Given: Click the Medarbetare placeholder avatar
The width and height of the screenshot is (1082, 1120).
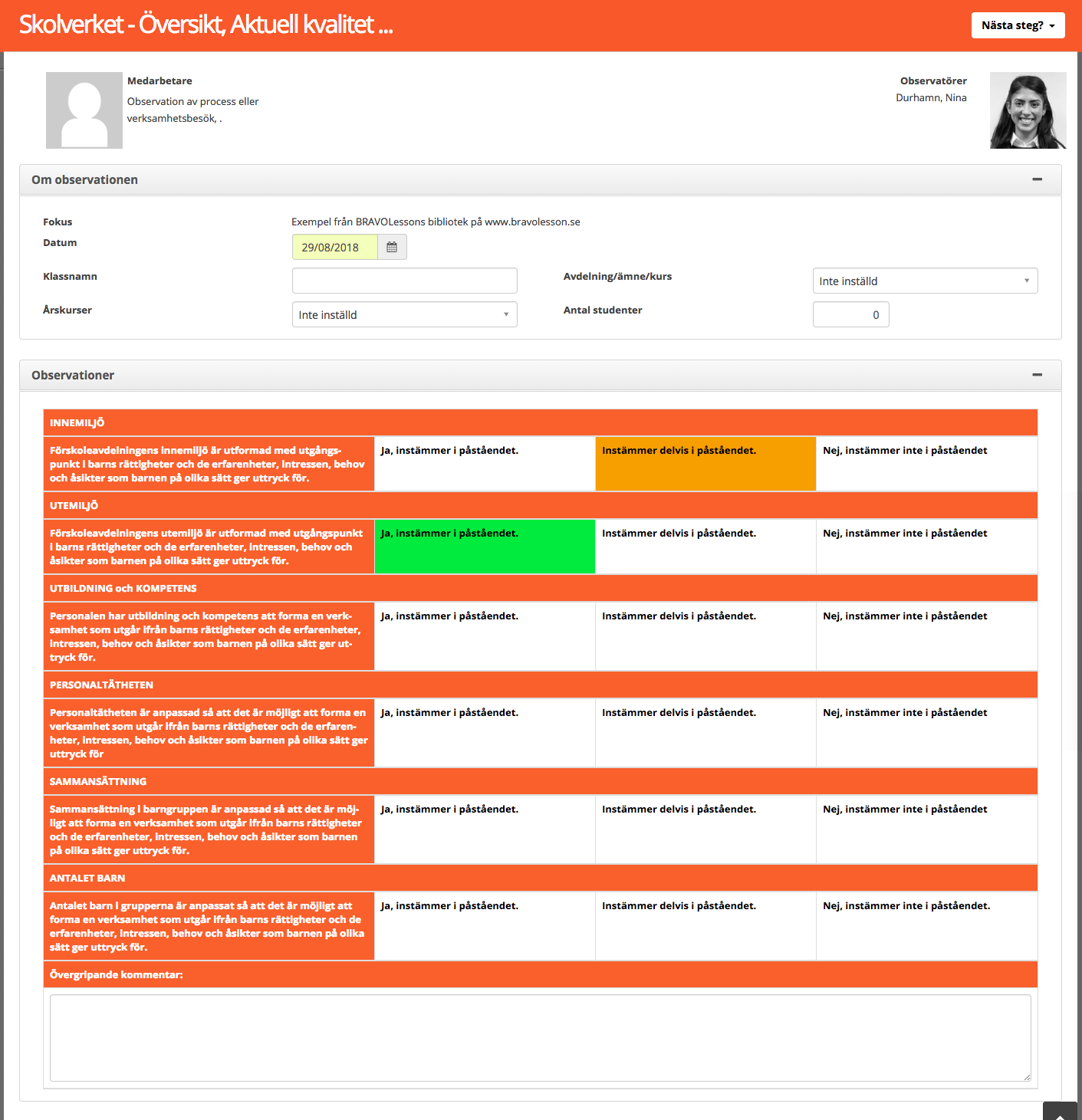Looking at the screenshot, I should [84, 110].
